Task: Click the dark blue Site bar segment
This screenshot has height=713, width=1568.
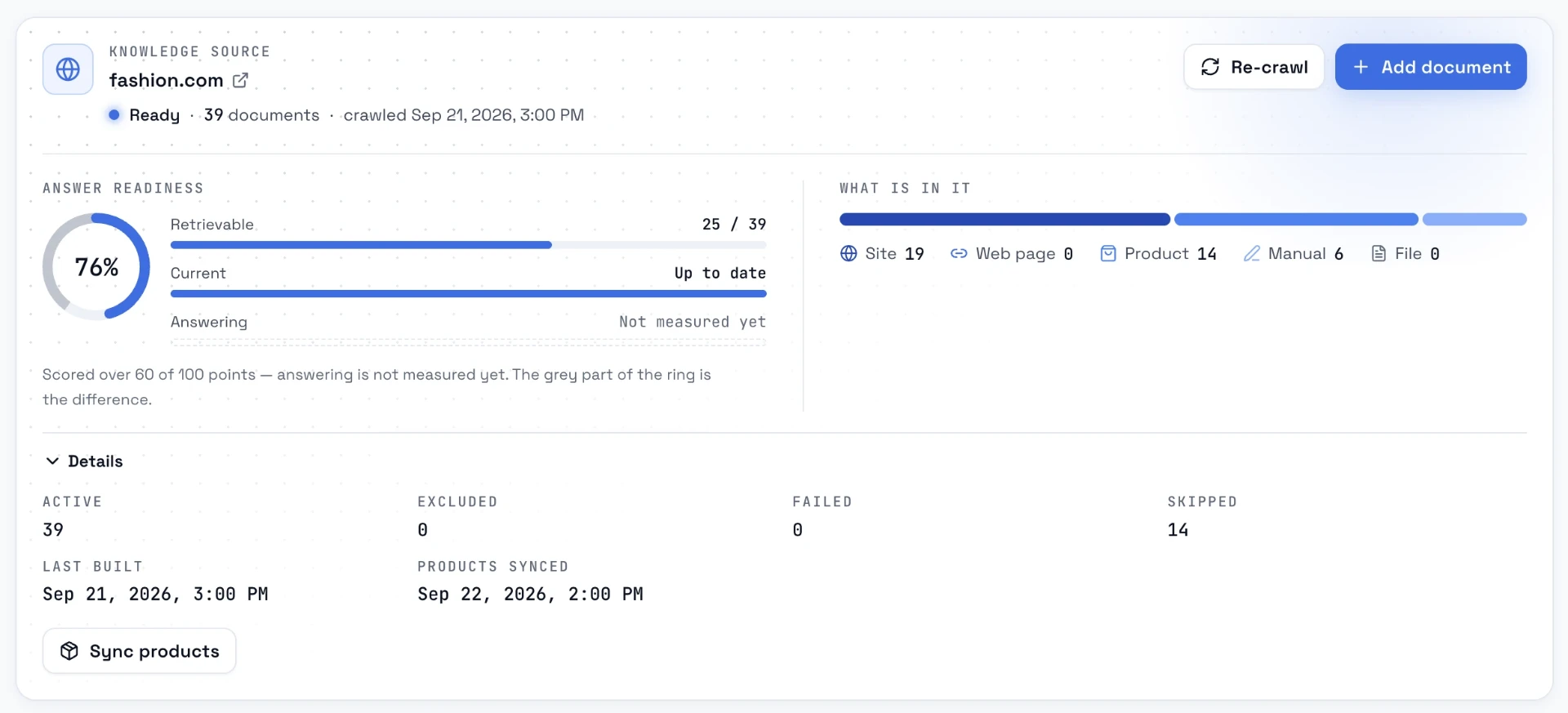Action: (1004, 220)
